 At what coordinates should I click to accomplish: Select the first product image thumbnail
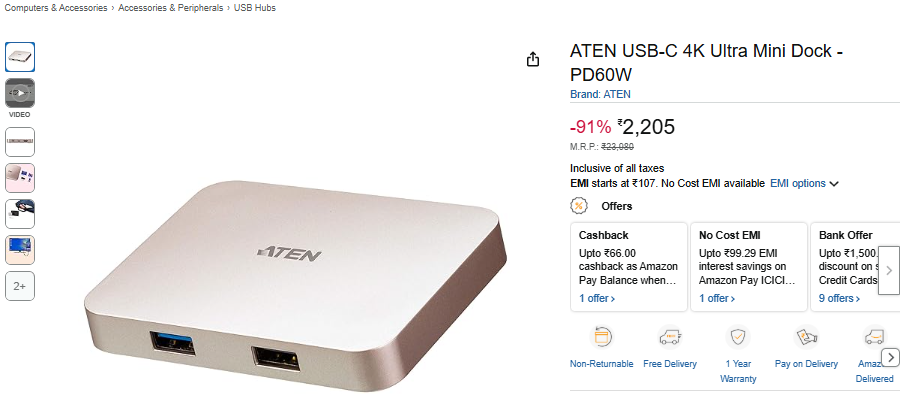coord(20,57)
